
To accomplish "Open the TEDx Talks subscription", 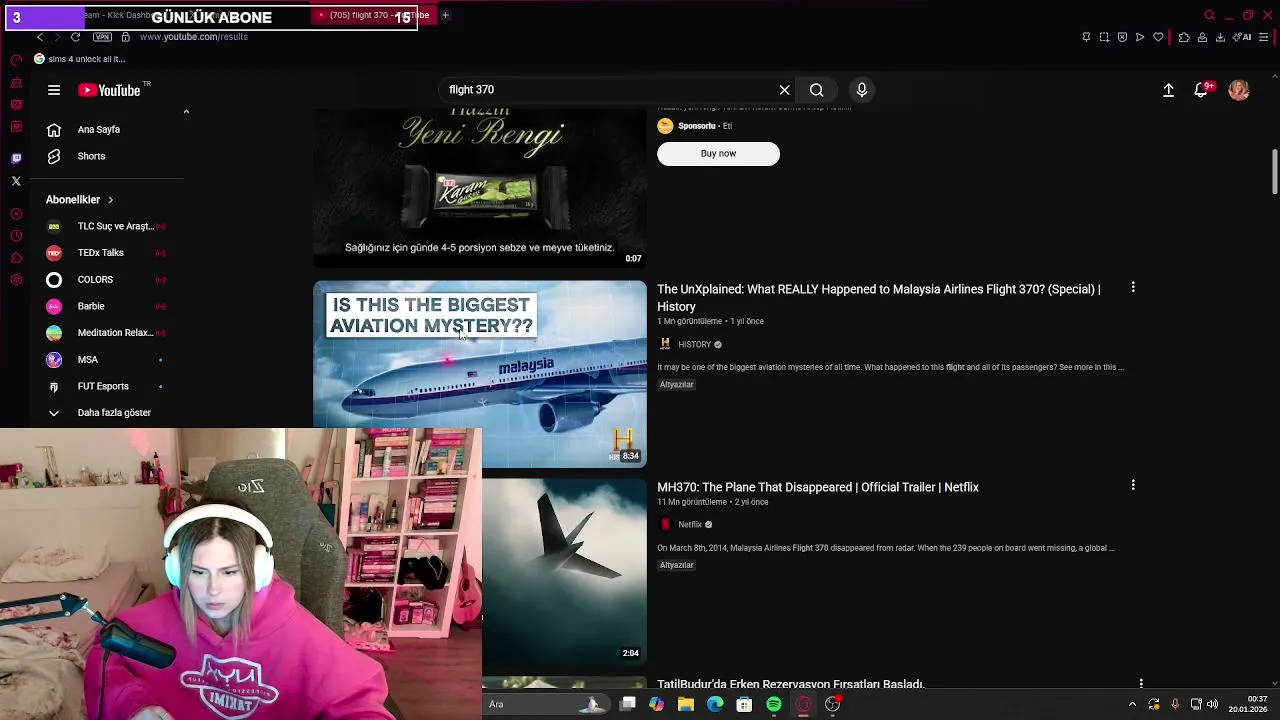I will tap(107, 253).
